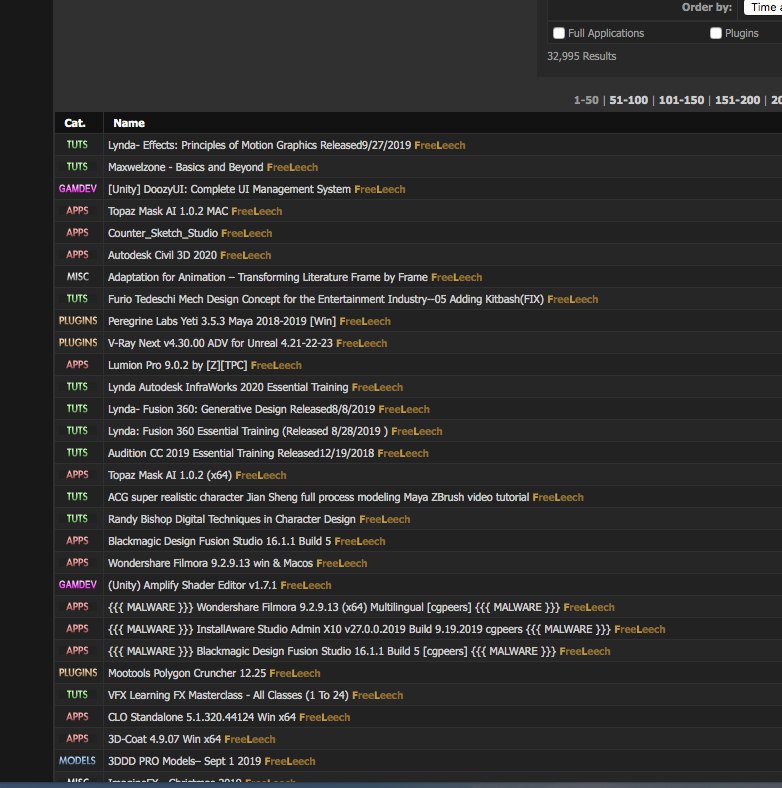Click TUTS icon beside Furio Tedeschi row
This screenshot has height=788, width=782.
tap(77, 299)
